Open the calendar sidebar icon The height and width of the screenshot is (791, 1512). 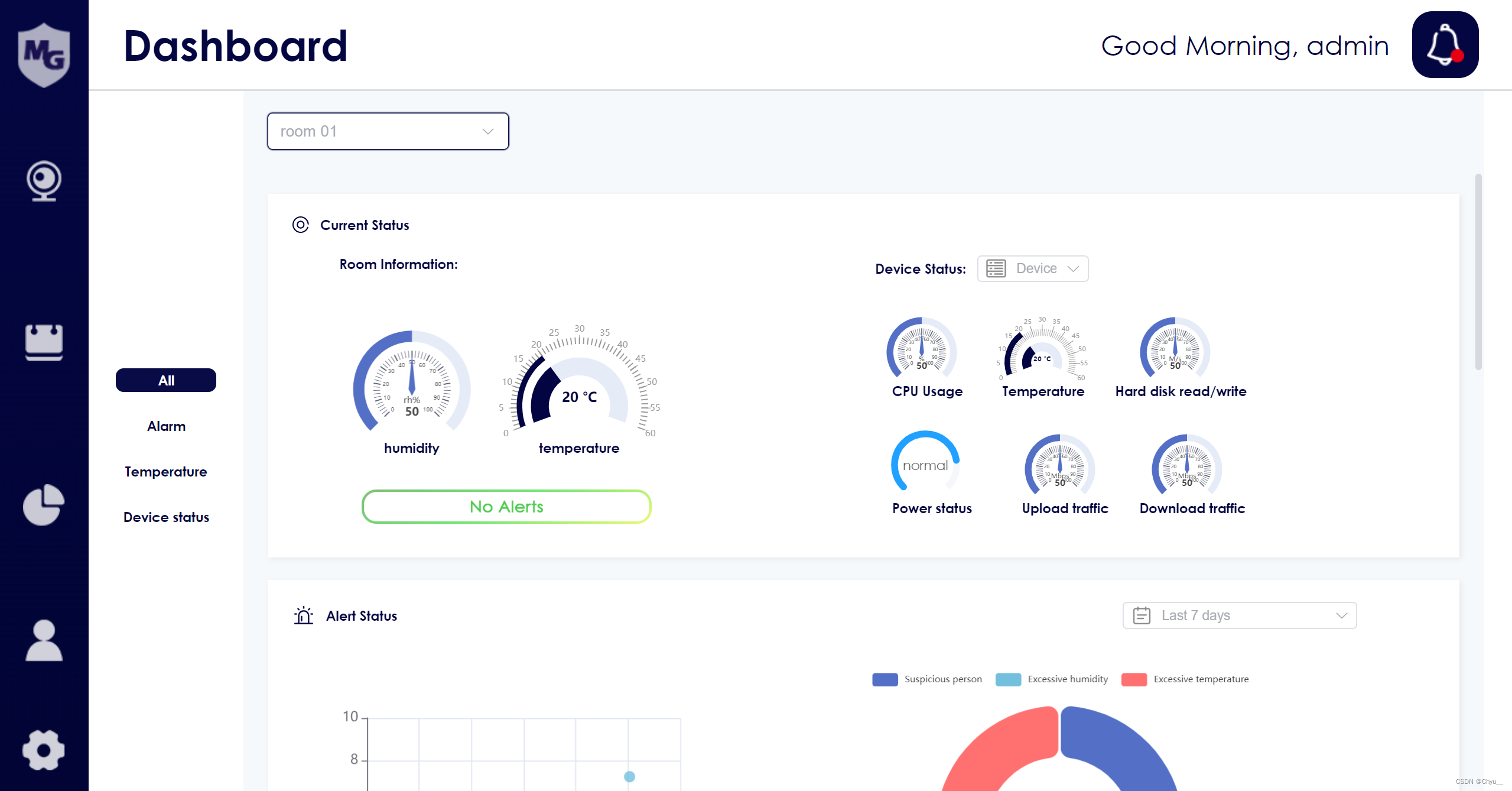tap(44, 342)
